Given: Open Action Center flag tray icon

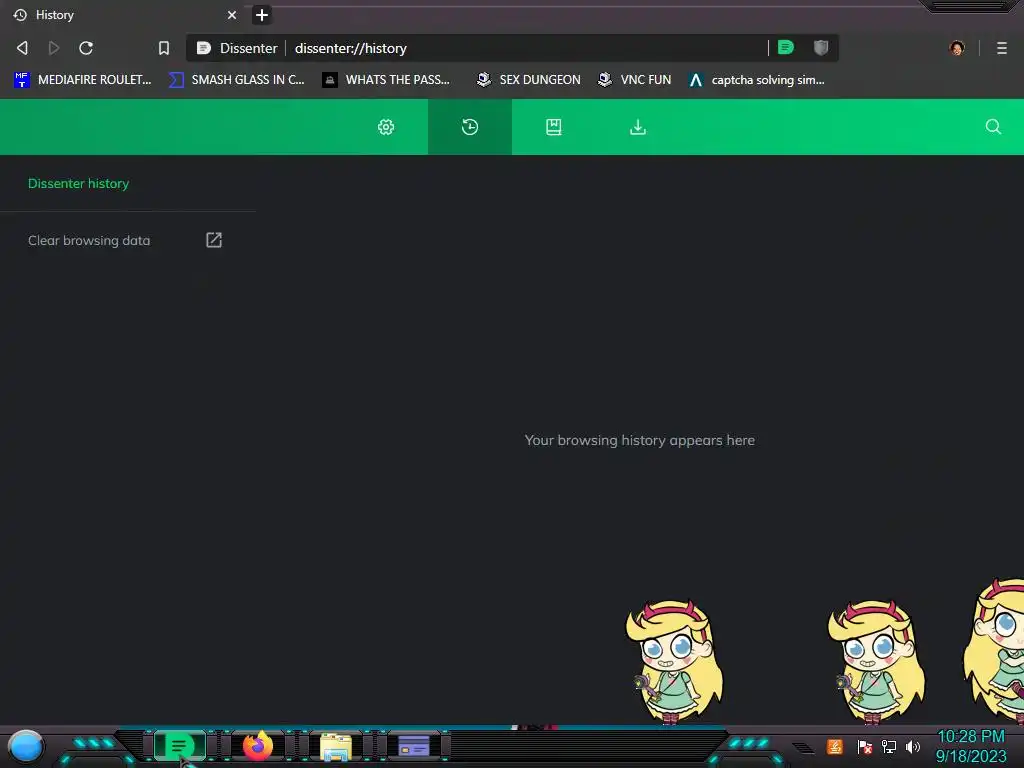Looking at the screenshot, I should coord(864,746).
